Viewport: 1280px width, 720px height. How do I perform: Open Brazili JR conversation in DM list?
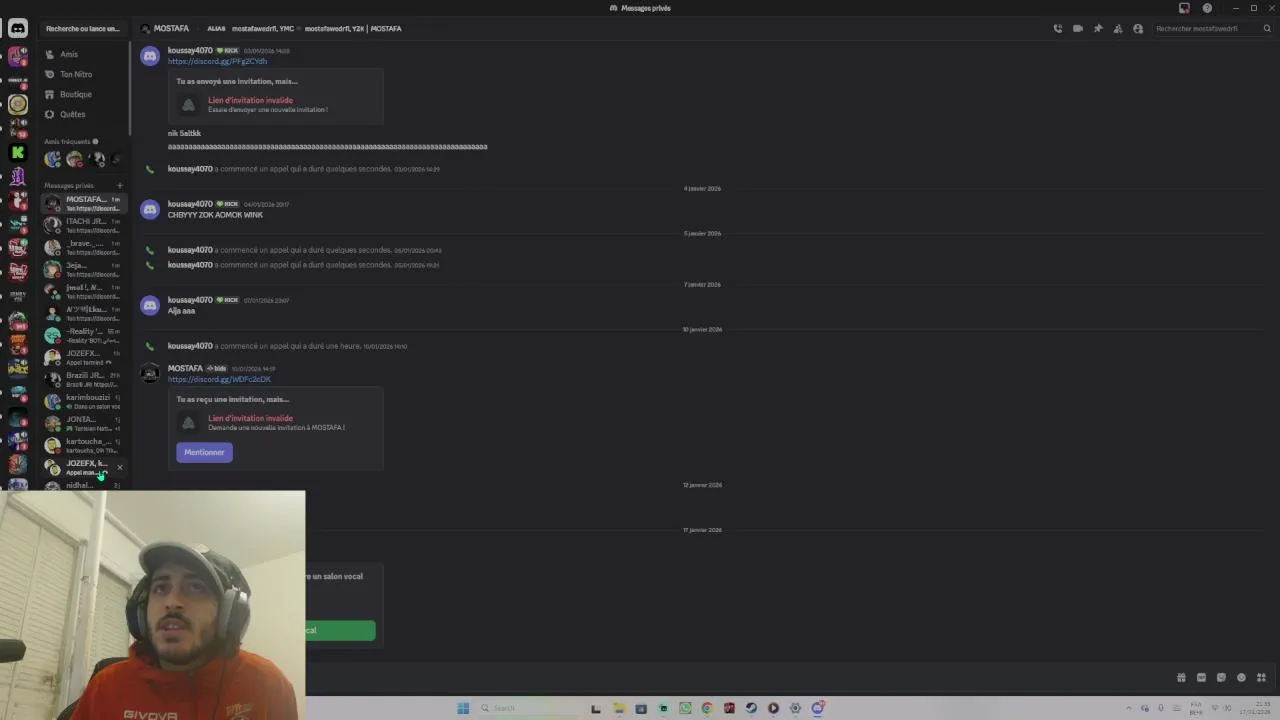point(85,379)
